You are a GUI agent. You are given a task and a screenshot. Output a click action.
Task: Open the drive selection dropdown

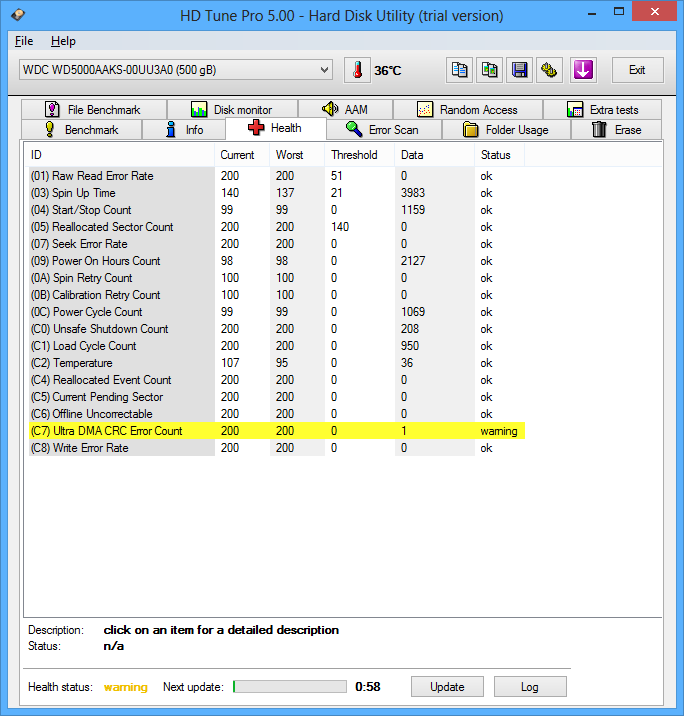click(x=176, y=70)
